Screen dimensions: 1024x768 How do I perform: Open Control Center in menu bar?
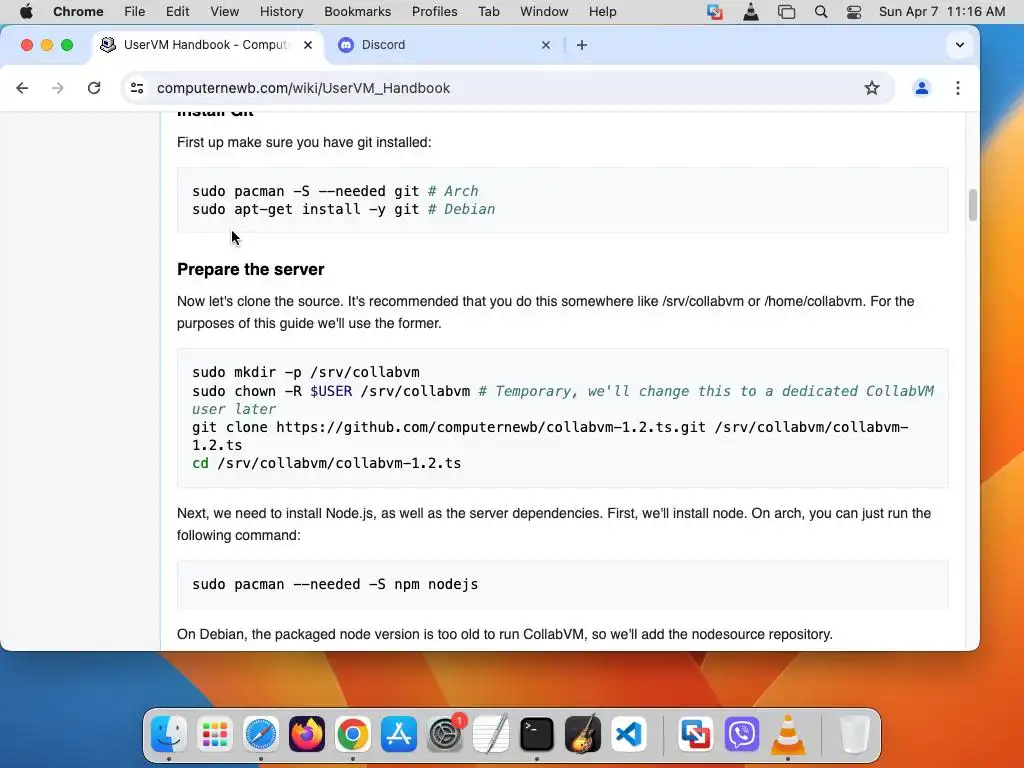[854, 12]
